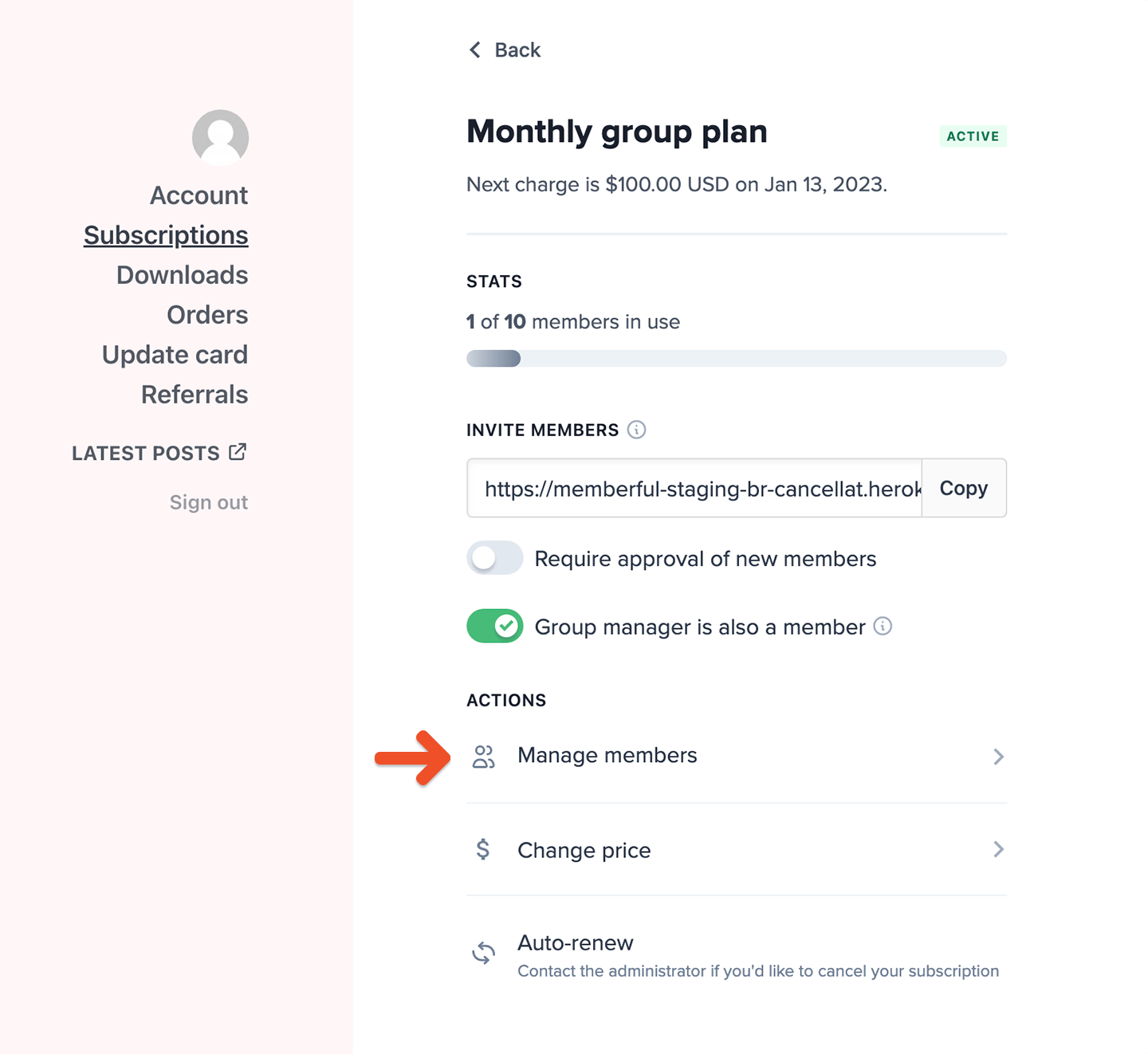The height and width of the screenshot is (1054, 1148).
Task: Copy the invite members link
Action: [964, 488]
